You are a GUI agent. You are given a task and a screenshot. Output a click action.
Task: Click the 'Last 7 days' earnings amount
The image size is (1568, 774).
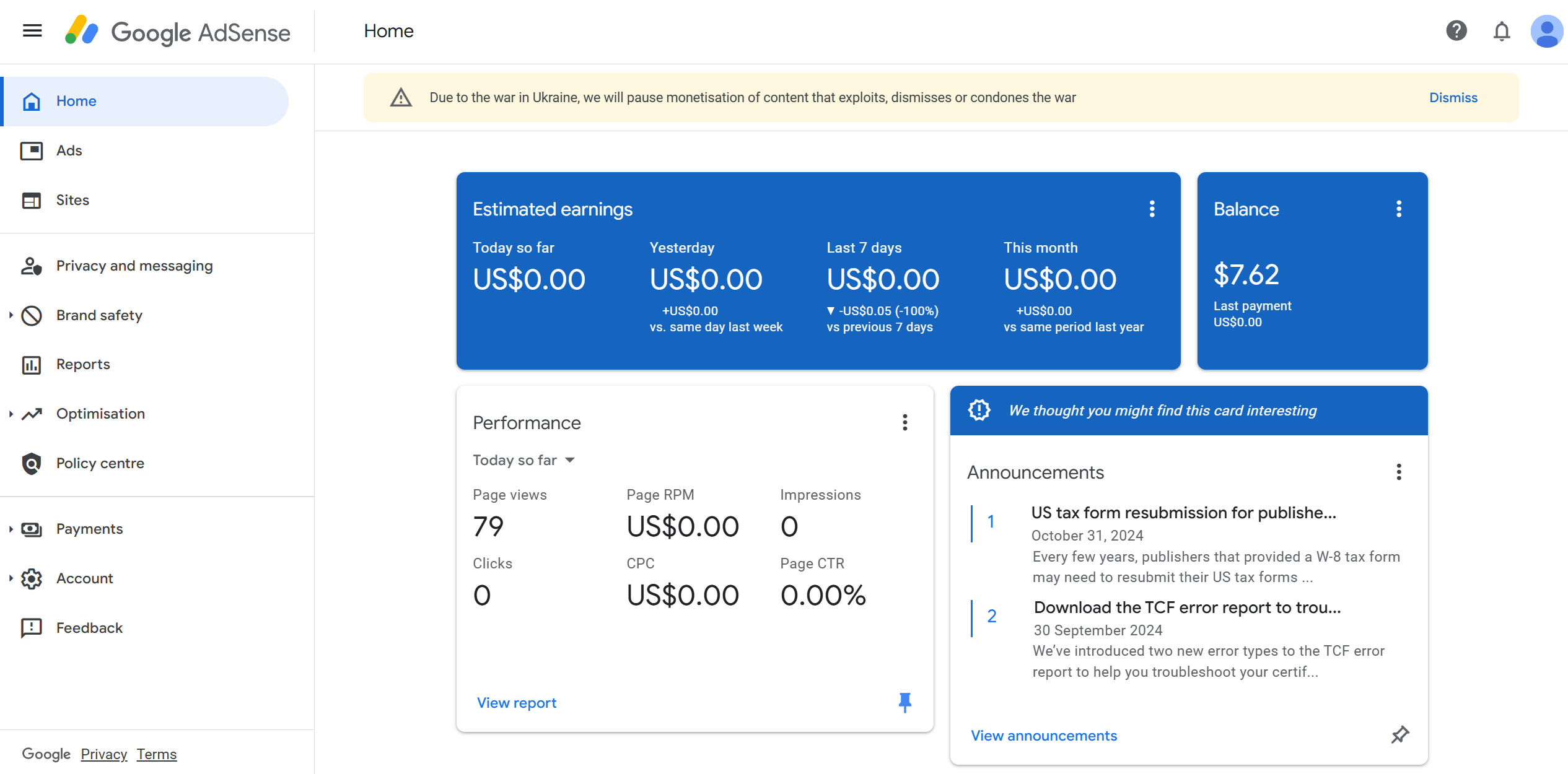(883, 279)
